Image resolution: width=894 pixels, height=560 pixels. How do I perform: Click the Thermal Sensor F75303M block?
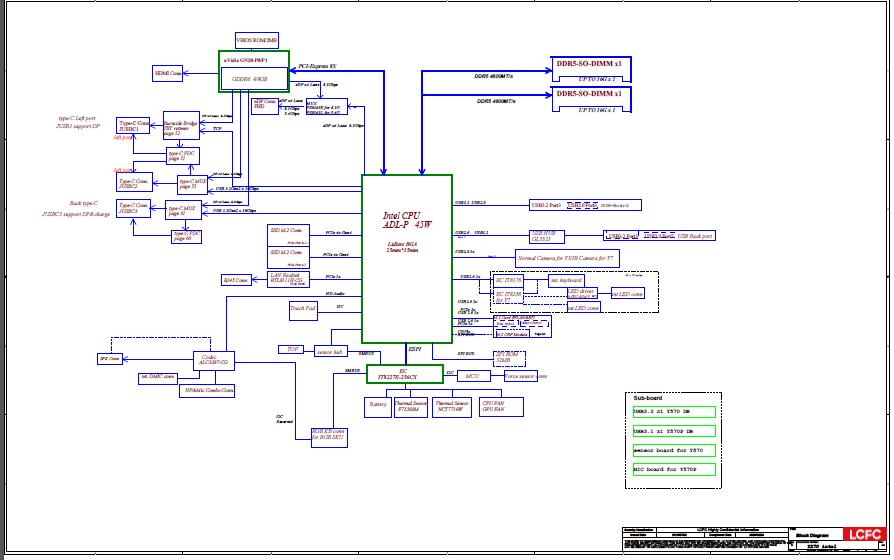point(411,407)
